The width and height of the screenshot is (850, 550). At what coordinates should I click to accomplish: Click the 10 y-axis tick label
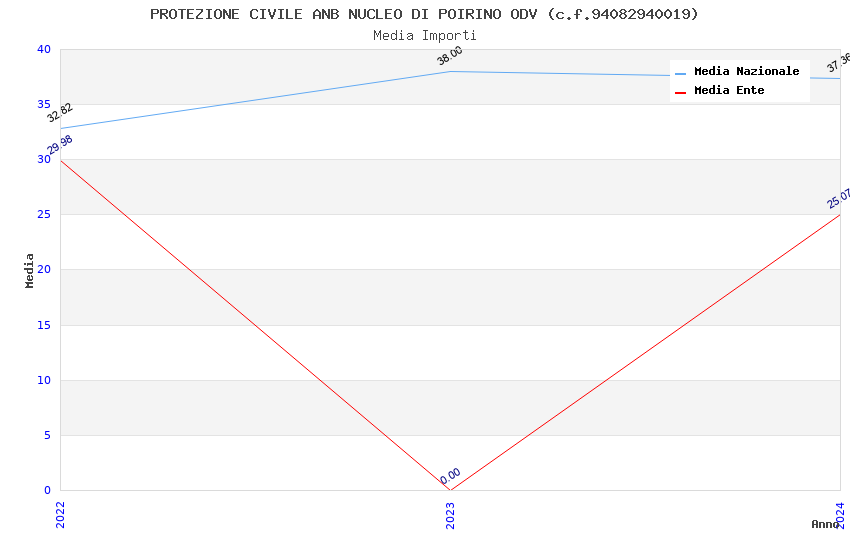[43, 380]
